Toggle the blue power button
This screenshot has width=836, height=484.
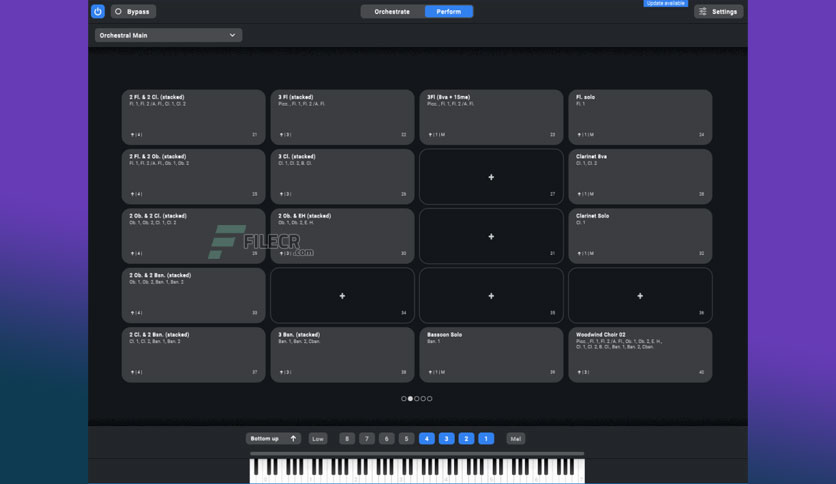coord(98,11)
